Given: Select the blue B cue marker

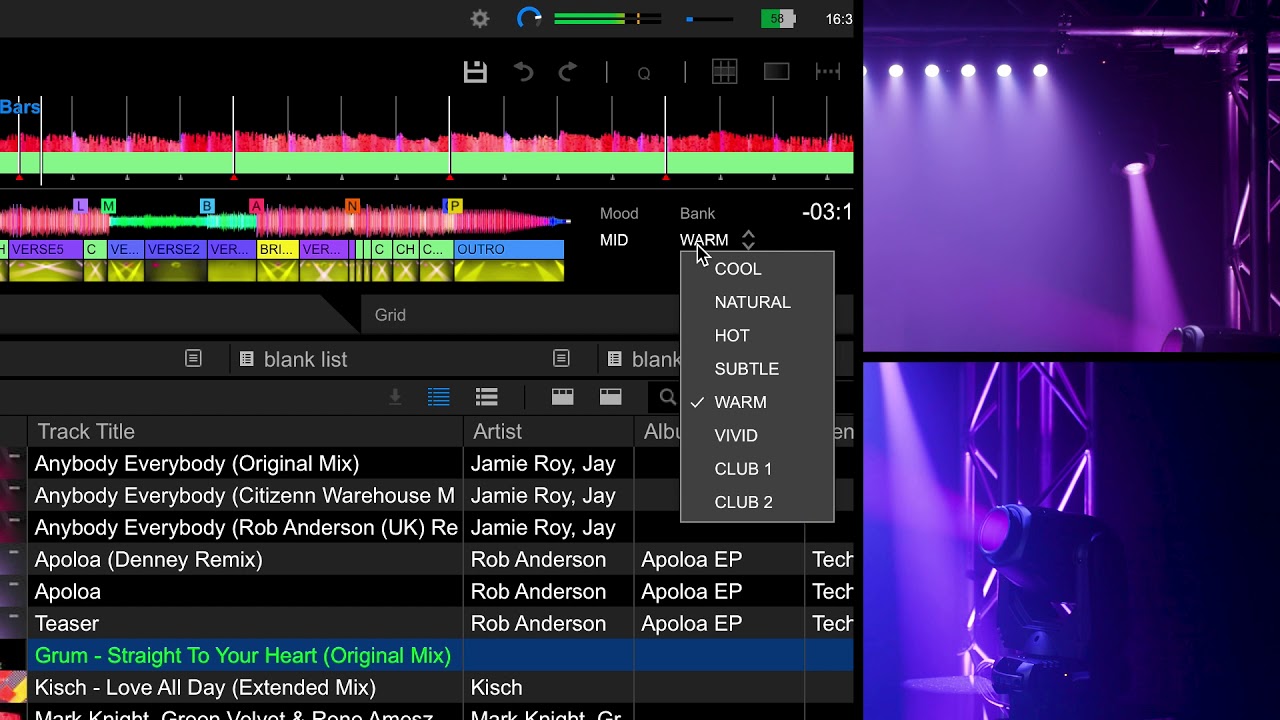Looking at the screenshot, I should [207, 206].
